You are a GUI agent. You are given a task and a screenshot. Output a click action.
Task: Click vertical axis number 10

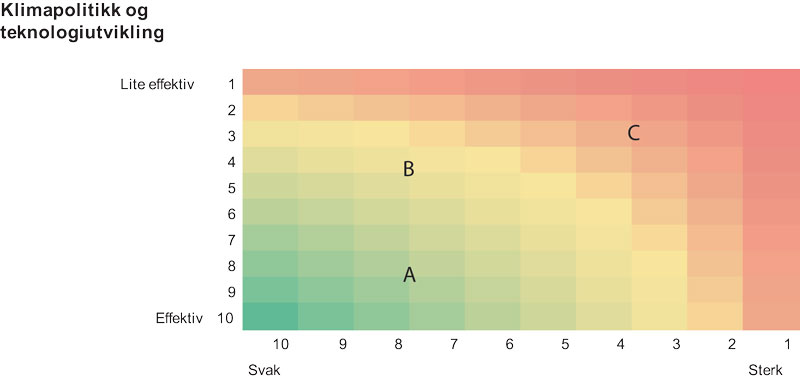(x=226, y=318)
